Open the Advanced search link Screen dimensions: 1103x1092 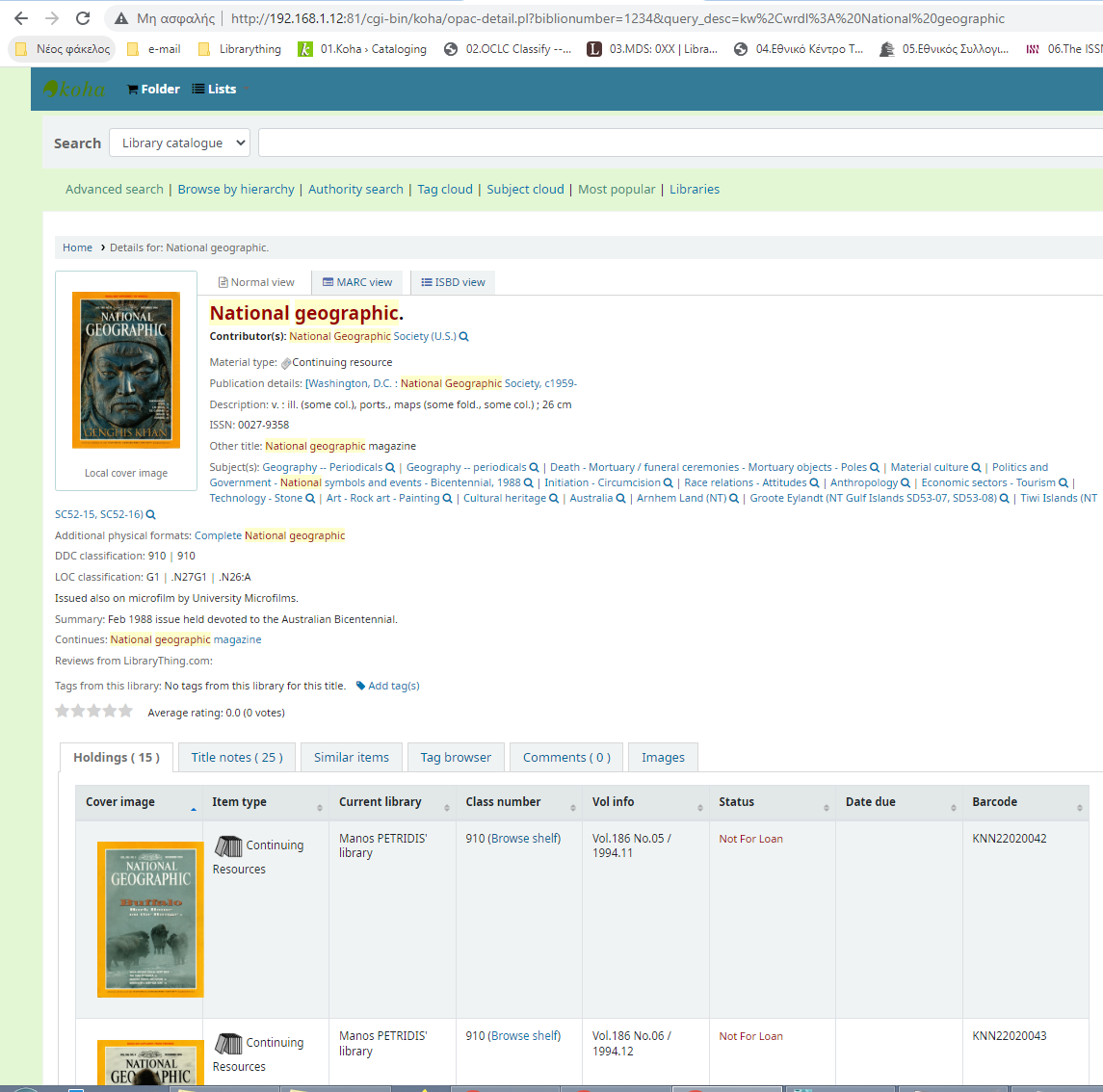click(114, 190)
